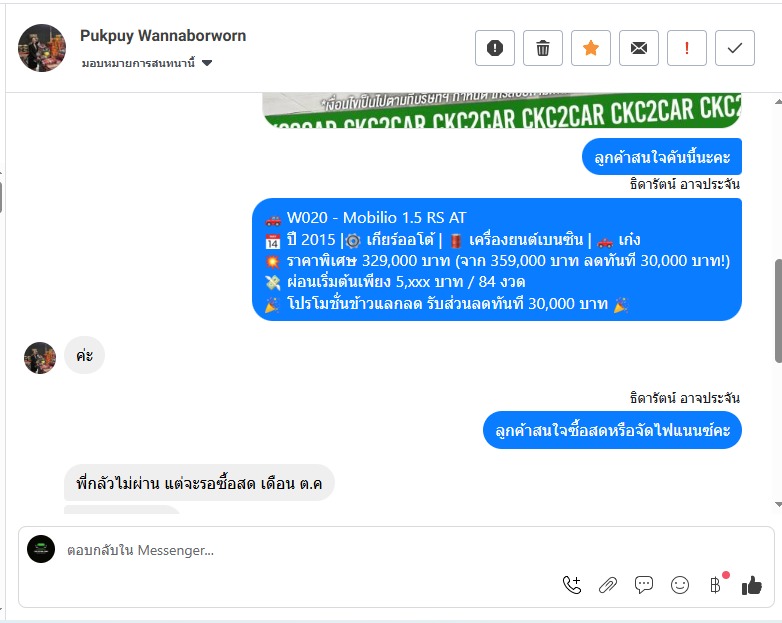Image resolution: width=782 pixels, height=623 pixels.
Task: Click the มอบหมายการสนทนานี้ label
Action: coord(138,63)
